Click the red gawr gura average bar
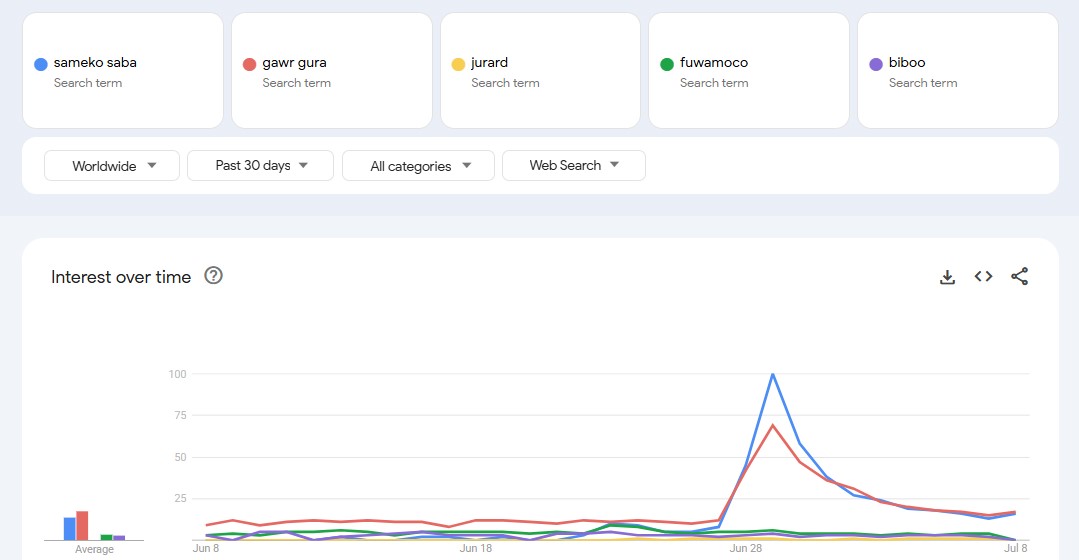This screenshot has height=560, width=1079. pos(83,526)
